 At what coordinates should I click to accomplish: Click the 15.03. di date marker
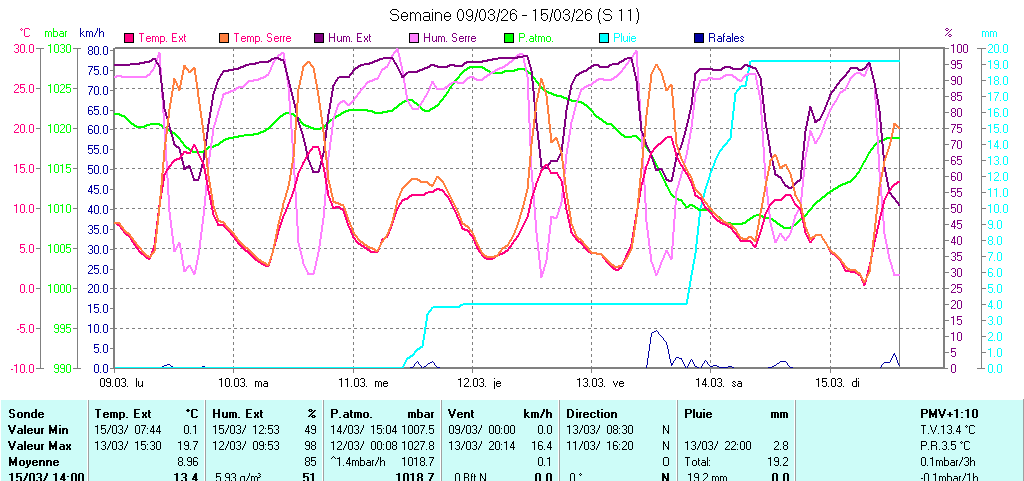tap(836, 382)
